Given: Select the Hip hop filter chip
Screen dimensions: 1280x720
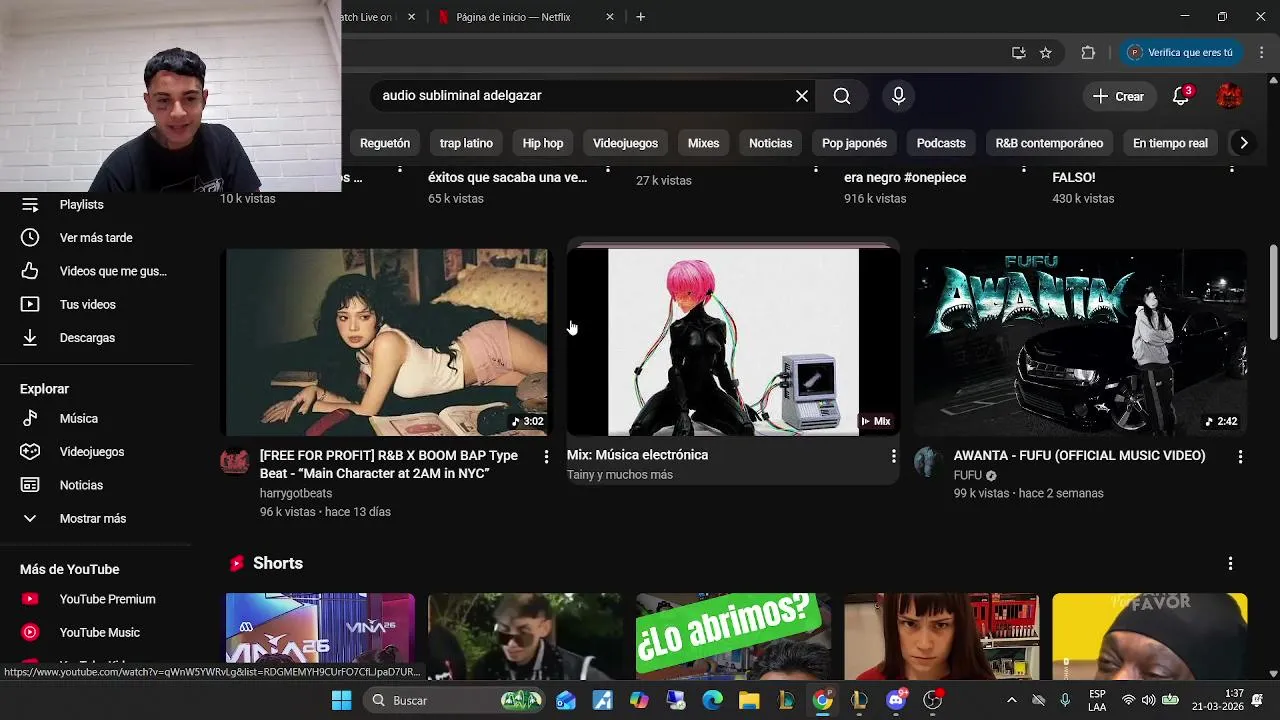Looking at the screenshot, I should pyautogui.click(x=543, y=143).
